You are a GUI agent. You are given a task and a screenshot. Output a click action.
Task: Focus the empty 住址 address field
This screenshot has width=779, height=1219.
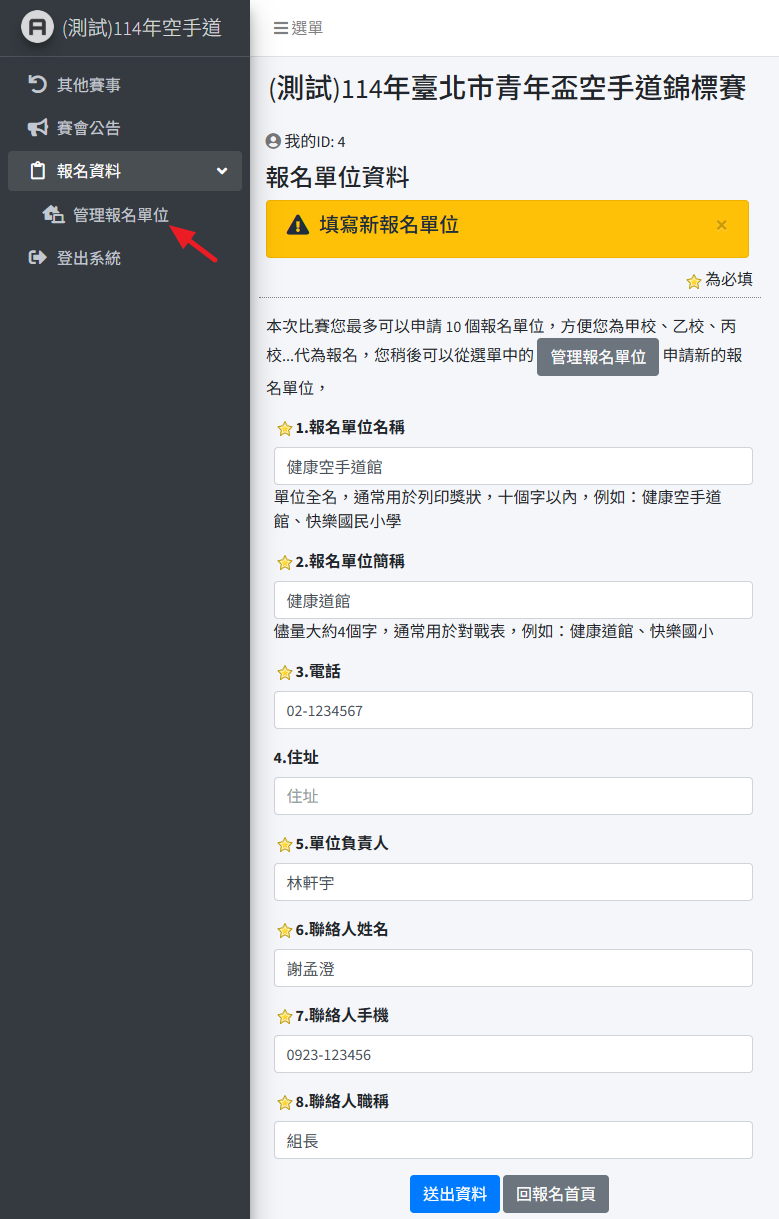[x=513, y=796]
